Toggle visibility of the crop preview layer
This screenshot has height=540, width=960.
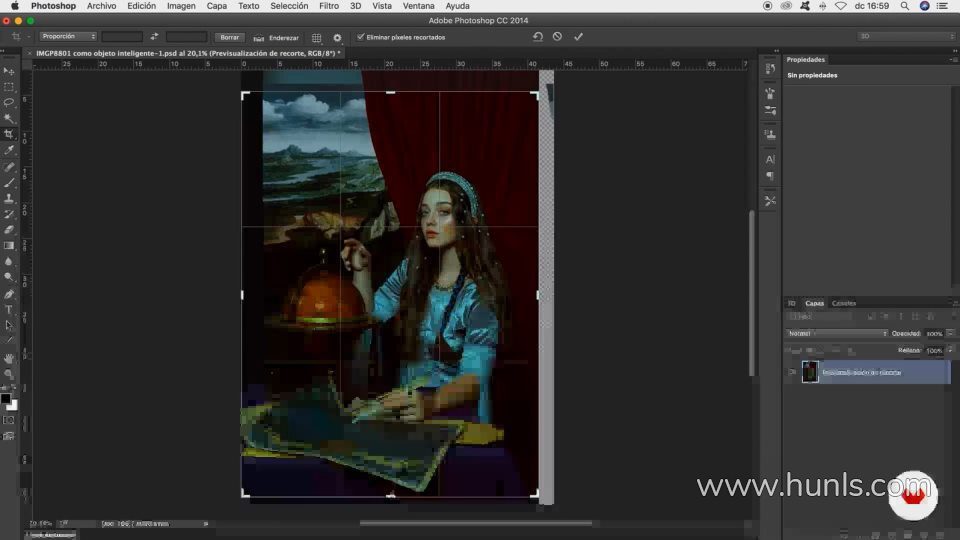click(792, 372)
